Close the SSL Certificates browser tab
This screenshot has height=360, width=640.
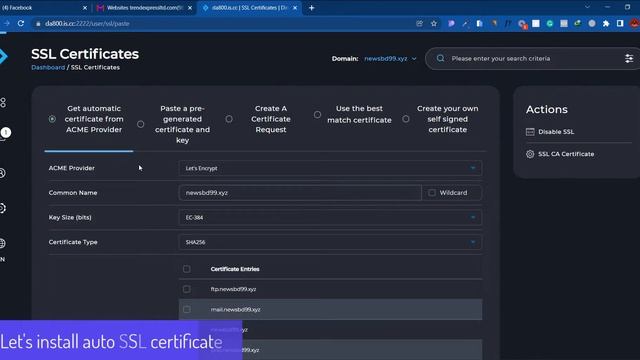point(295,8)
